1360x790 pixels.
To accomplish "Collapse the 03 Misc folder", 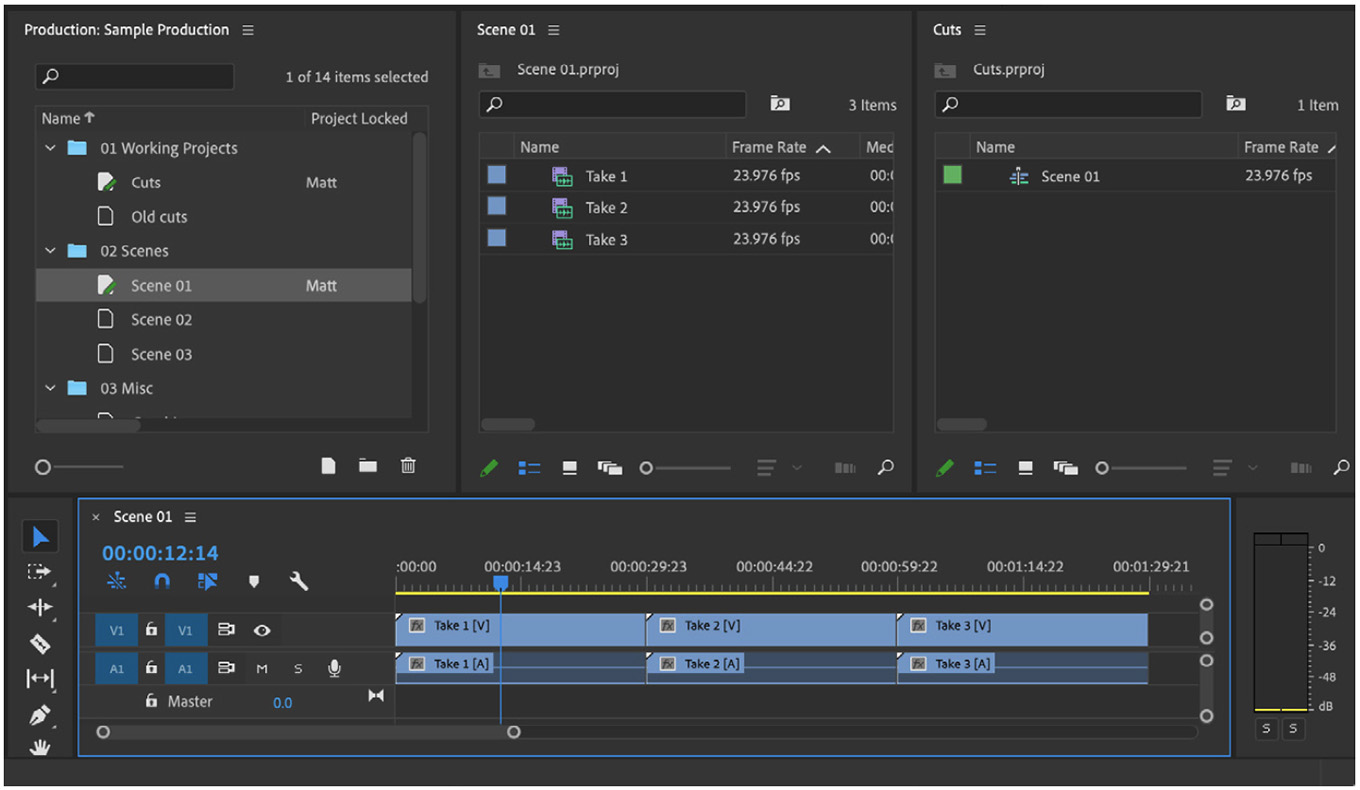I will pos(51,388).
